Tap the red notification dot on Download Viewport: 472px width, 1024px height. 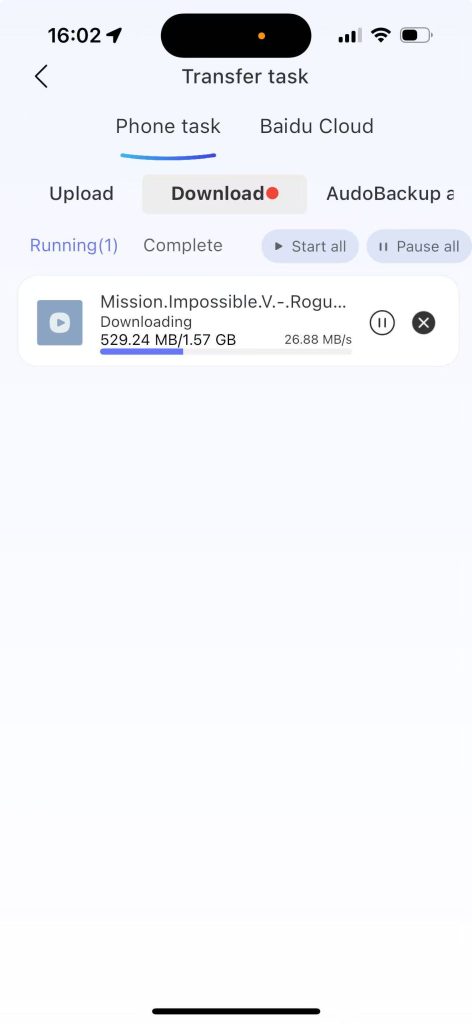[272, 193]
